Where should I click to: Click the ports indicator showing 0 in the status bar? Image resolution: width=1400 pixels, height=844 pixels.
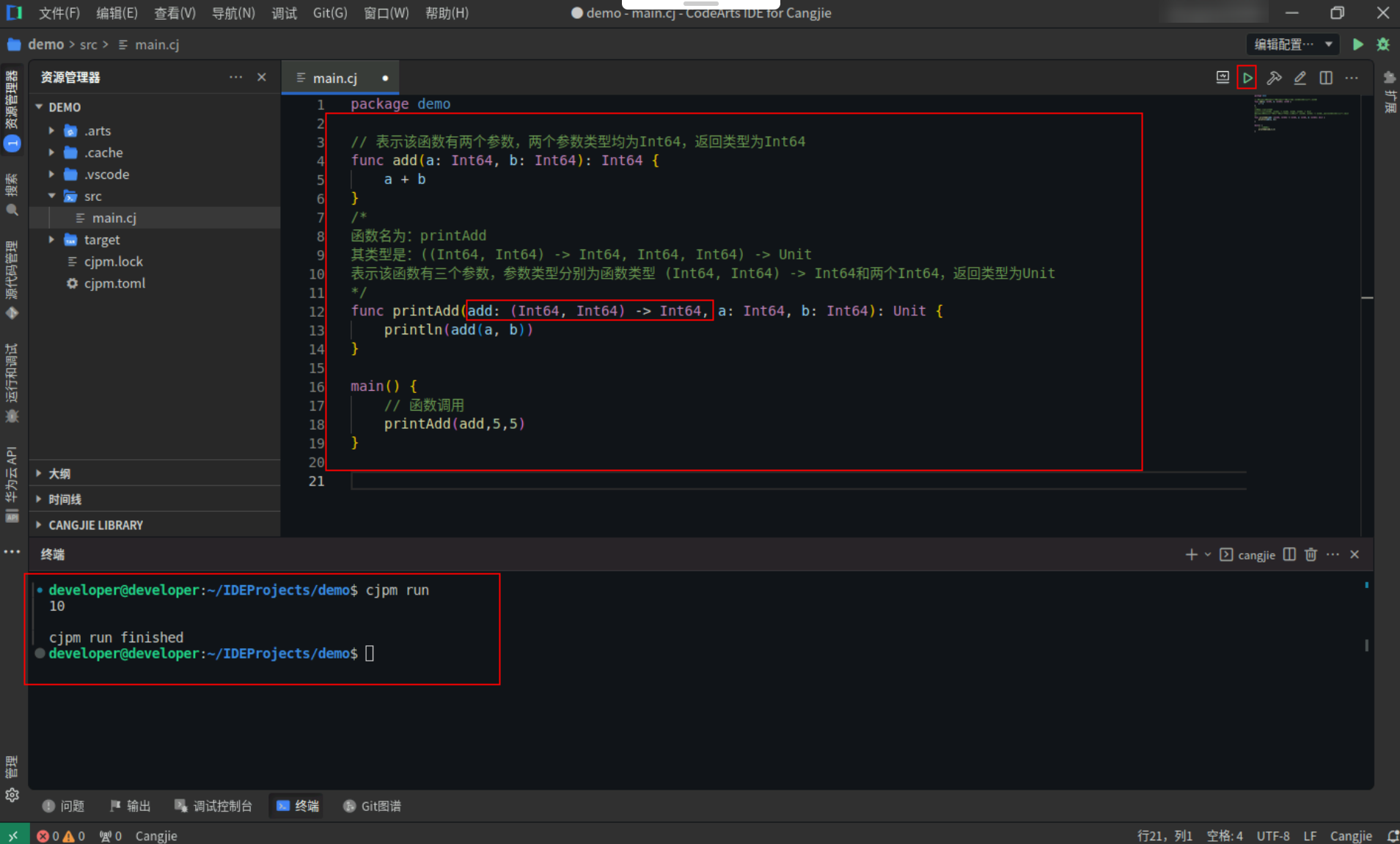pyautogui.click(x=111, y=835)
